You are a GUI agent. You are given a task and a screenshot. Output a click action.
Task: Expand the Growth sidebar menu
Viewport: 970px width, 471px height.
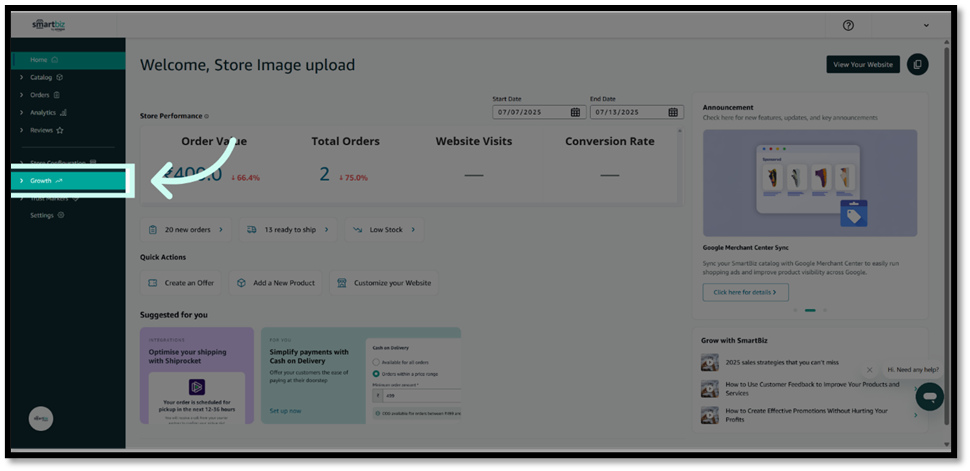click(x=41, y=181)
